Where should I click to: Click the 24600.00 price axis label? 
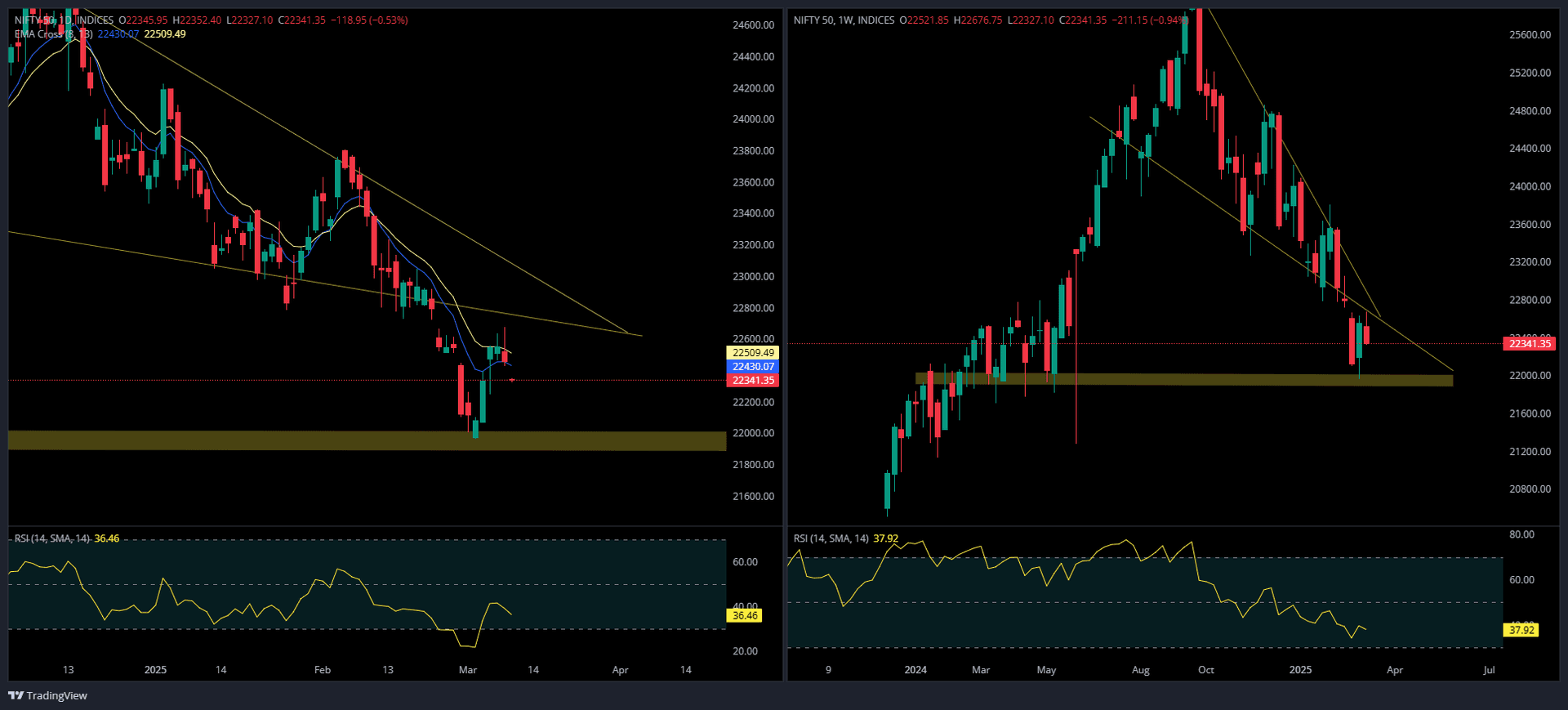pos(753,25)
